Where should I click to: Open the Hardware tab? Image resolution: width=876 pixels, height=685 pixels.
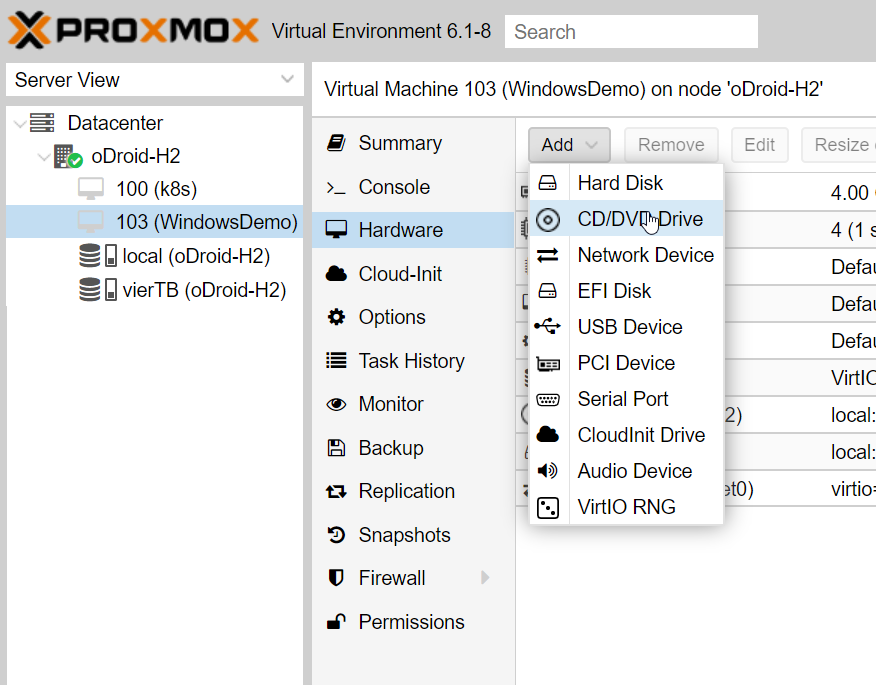tap(413, 230)
